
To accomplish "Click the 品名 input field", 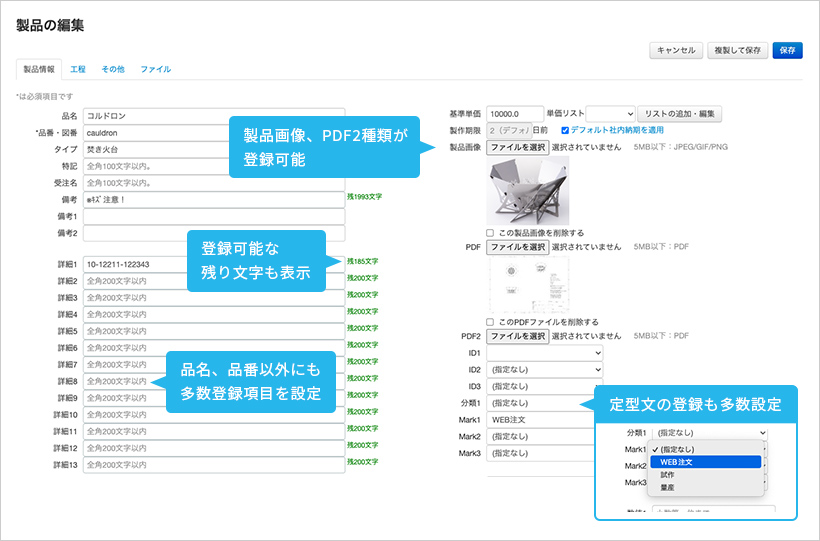I will coord(214,116).
